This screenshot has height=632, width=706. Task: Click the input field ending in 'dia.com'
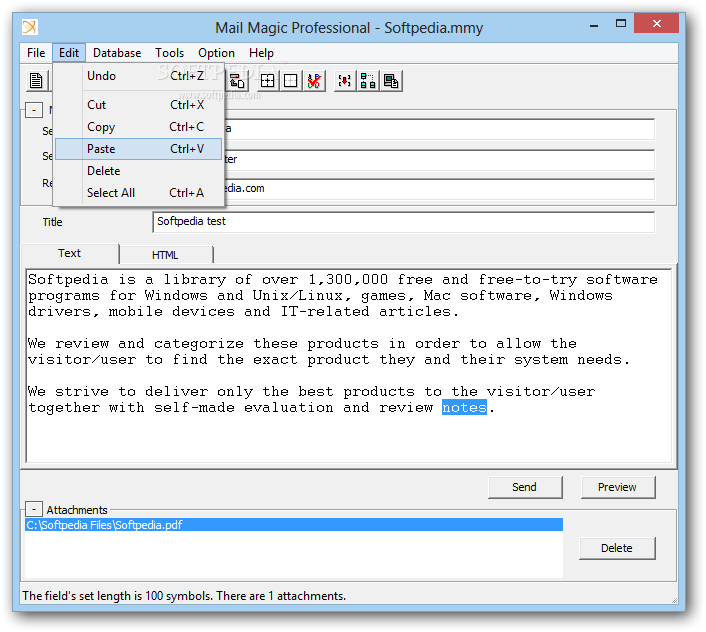coord(439,189)
